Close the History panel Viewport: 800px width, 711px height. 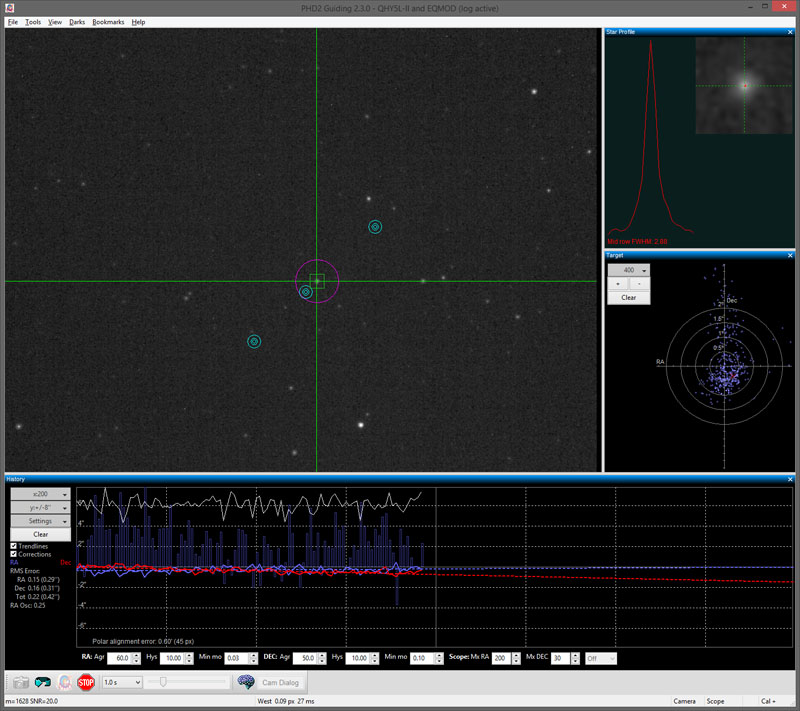click(790, 479)
